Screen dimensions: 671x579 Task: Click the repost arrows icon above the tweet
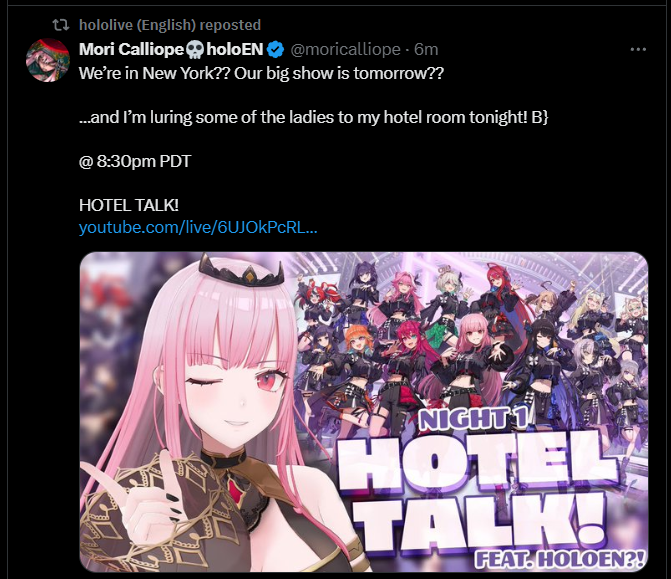click(x=61, y=25)
